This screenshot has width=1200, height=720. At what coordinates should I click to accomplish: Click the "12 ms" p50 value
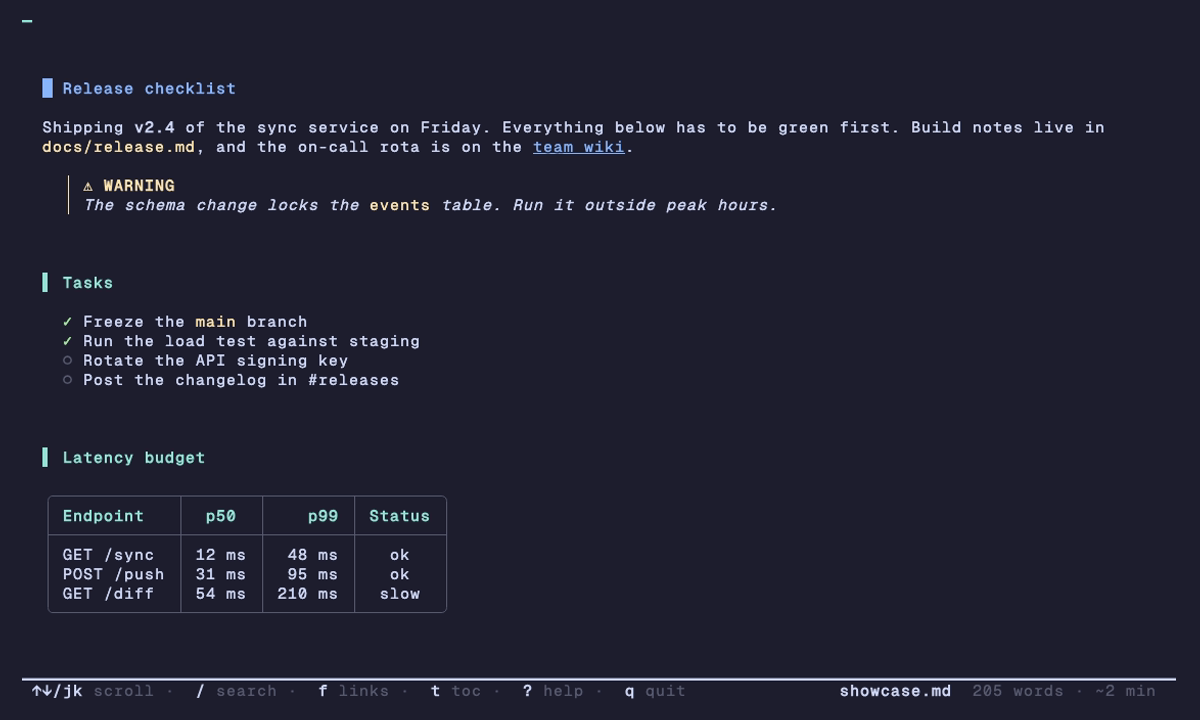point(221,555)
